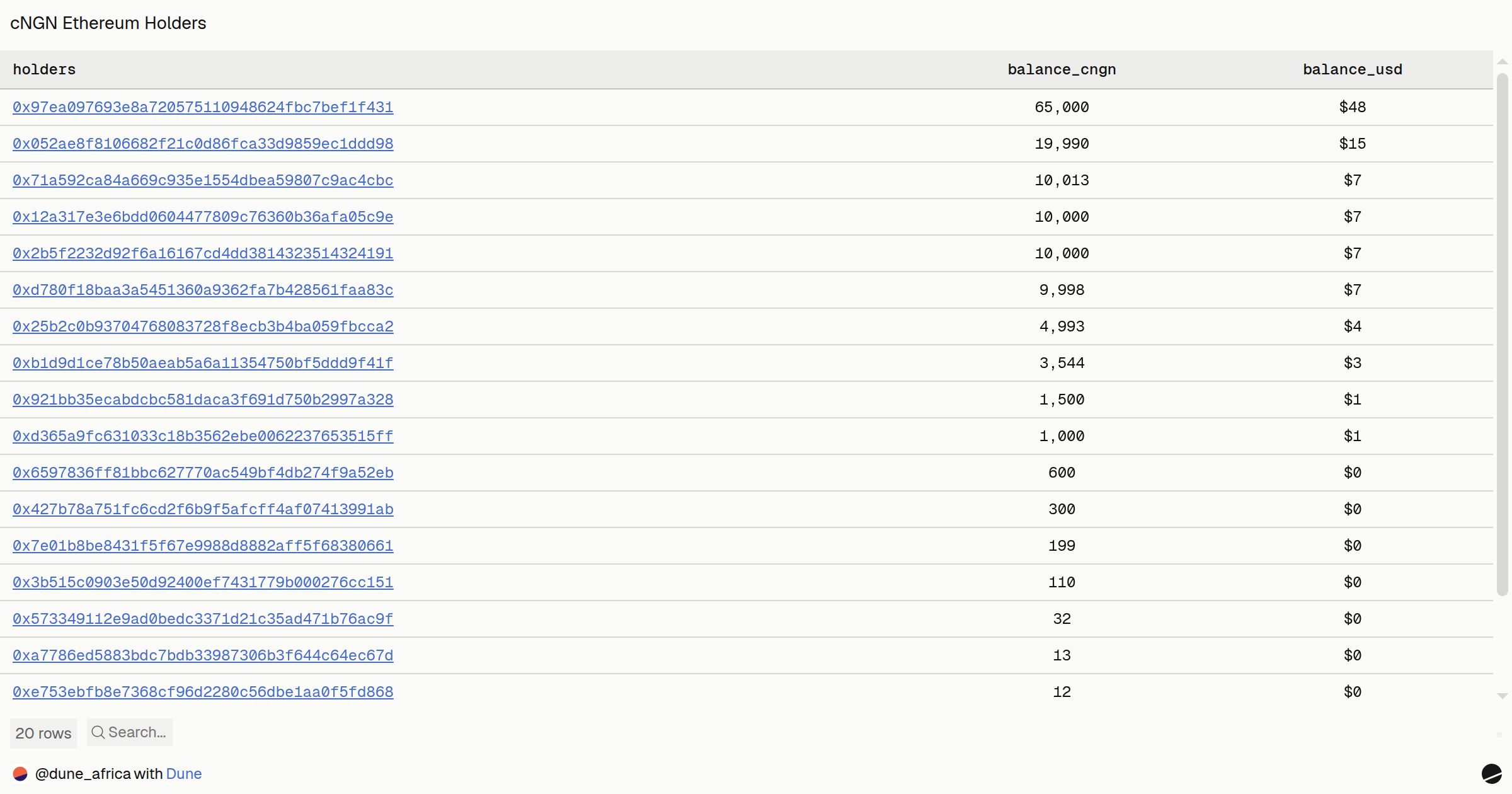Open @dune_africa profile link
The image size is (1512, 794).
tap(83, 774)
